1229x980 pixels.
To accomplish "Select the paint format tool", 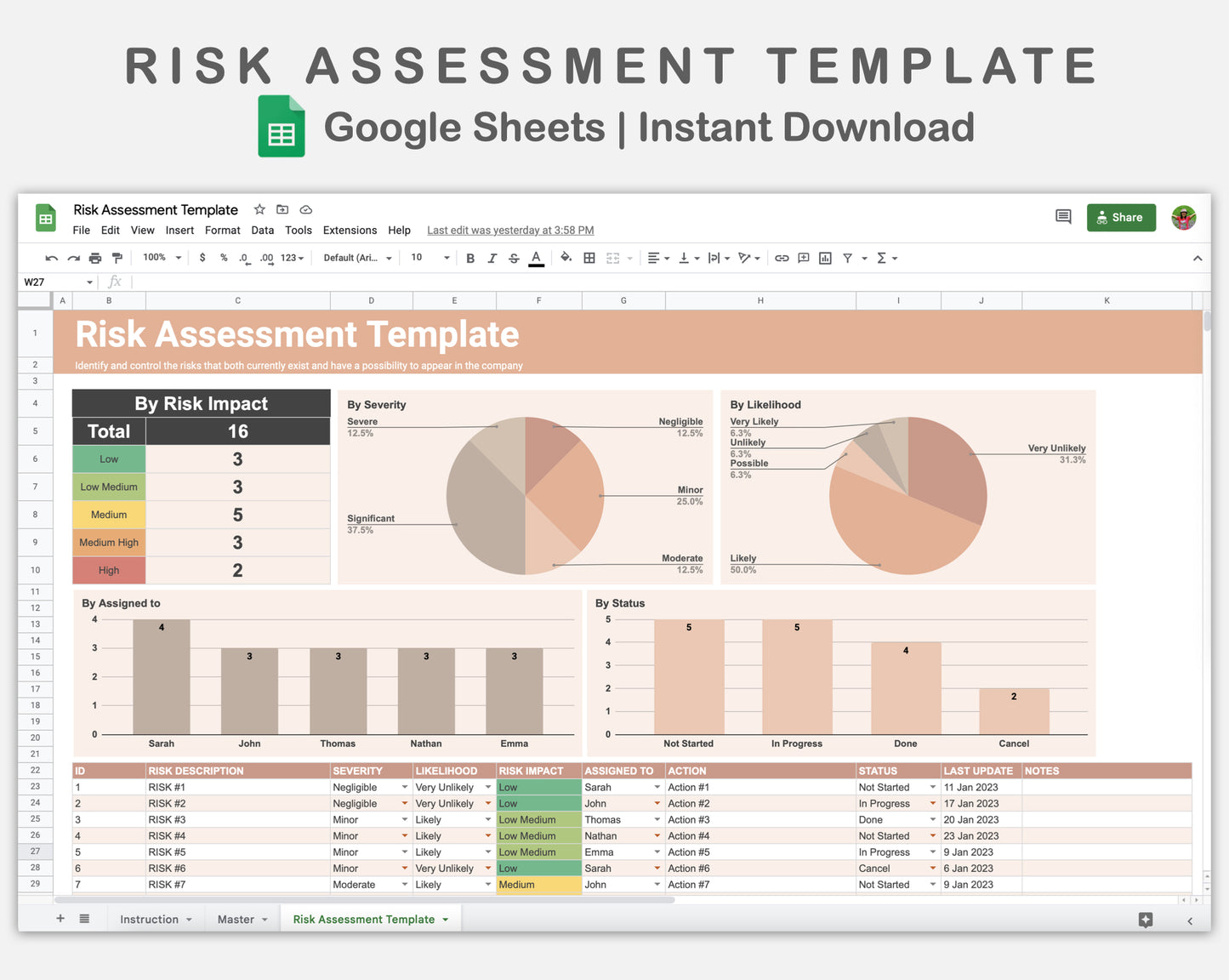I will point(117,258).
